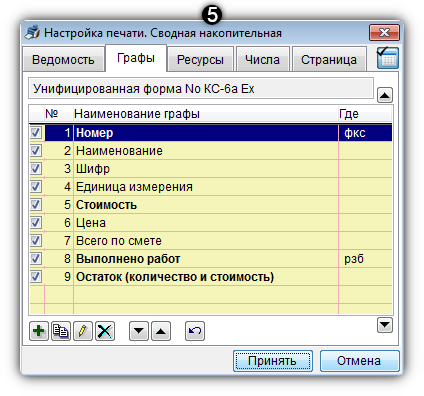Click the pencil edit column icon
424x396 pixels.
point(83,331)
